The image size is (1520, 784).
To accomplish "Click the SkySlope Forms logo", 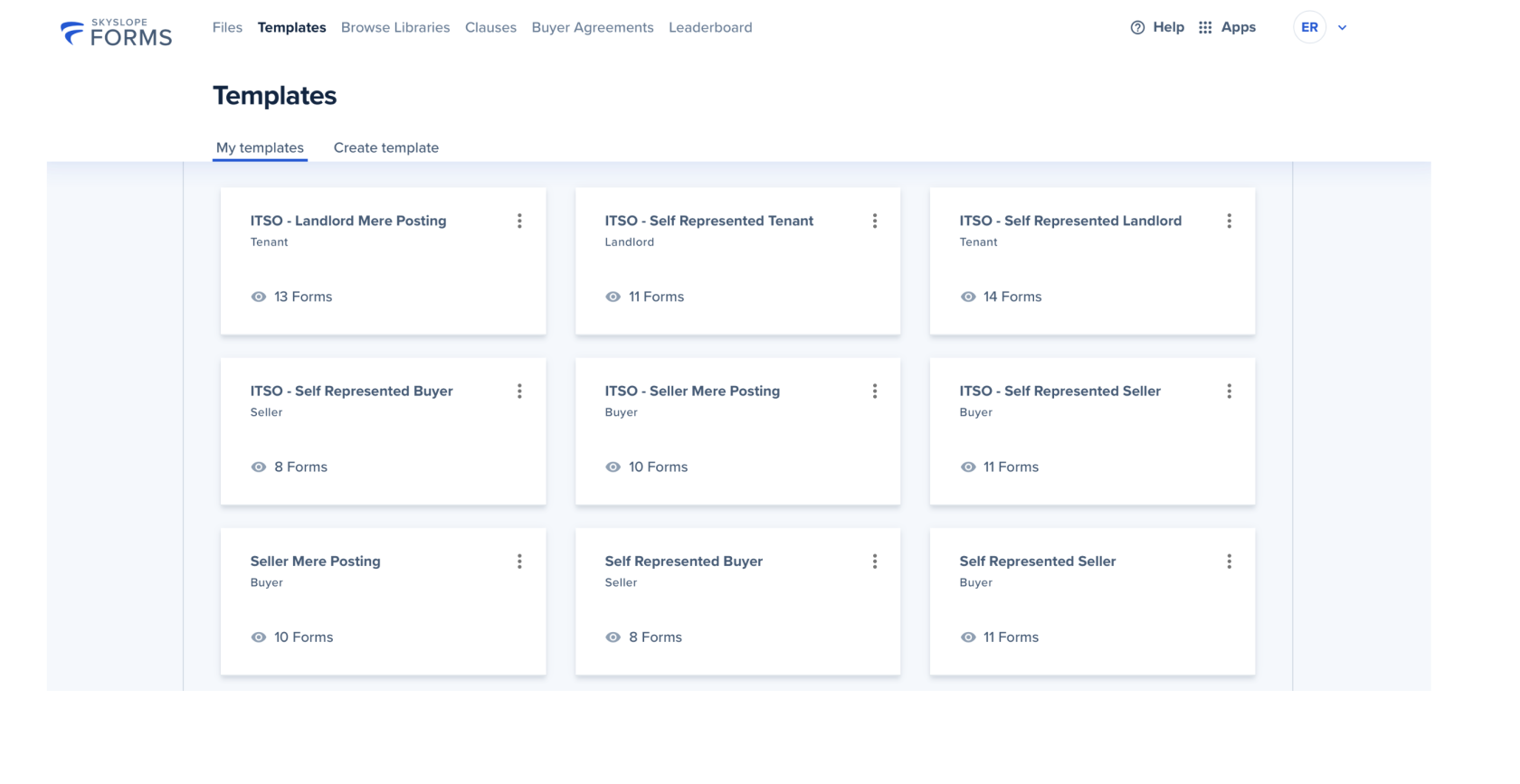I will [116, 33].
